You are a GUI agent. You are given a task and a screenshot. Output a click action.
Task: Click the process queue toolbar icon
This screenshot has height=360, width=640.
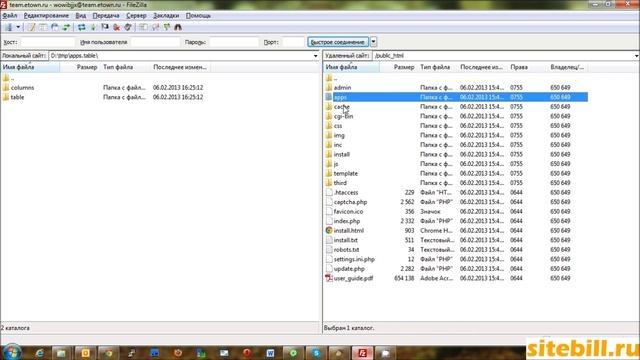click(x=93, y=27)
